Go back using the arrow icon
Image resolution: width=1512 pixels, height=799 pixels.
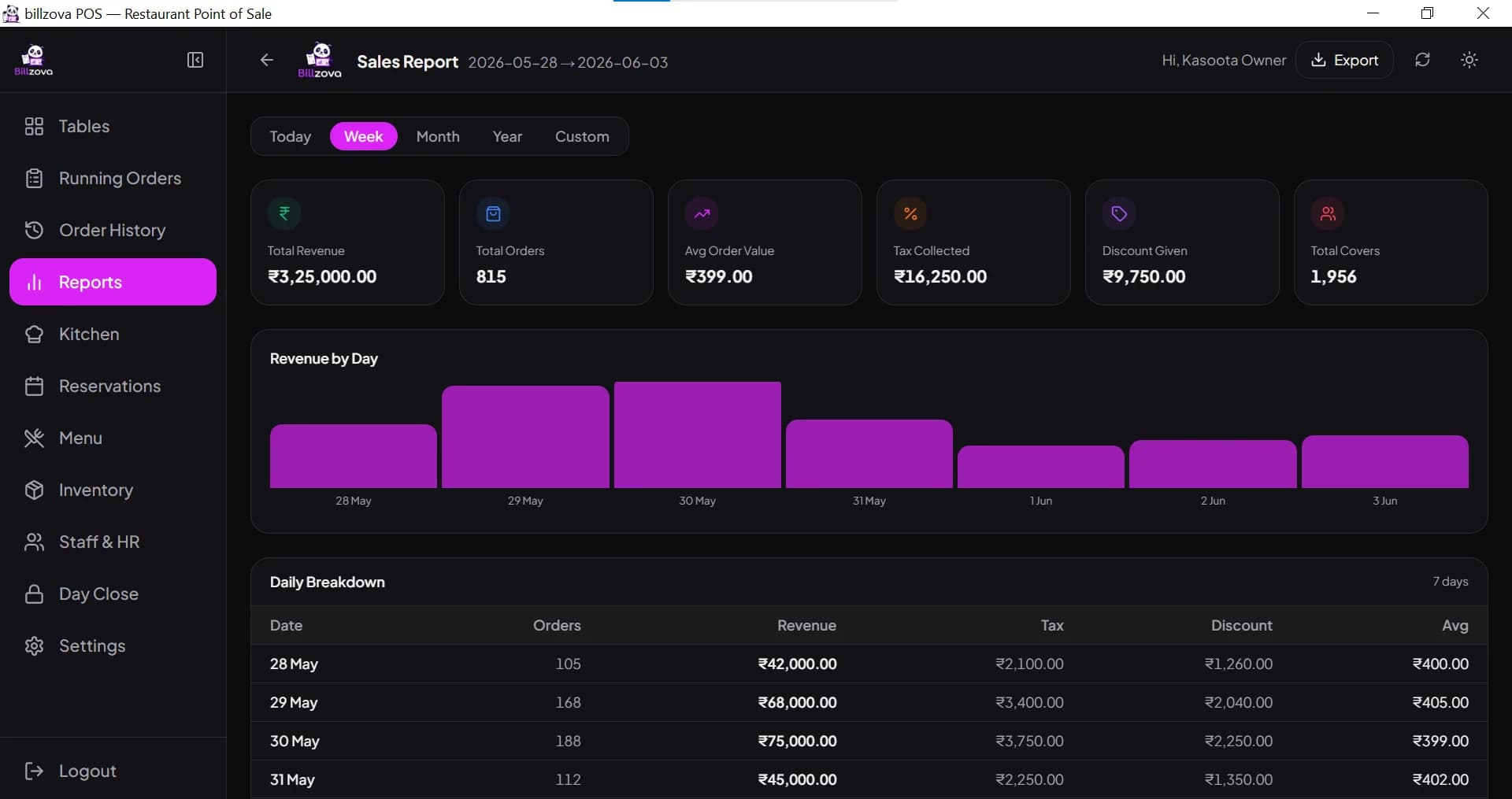pos(267,61)
